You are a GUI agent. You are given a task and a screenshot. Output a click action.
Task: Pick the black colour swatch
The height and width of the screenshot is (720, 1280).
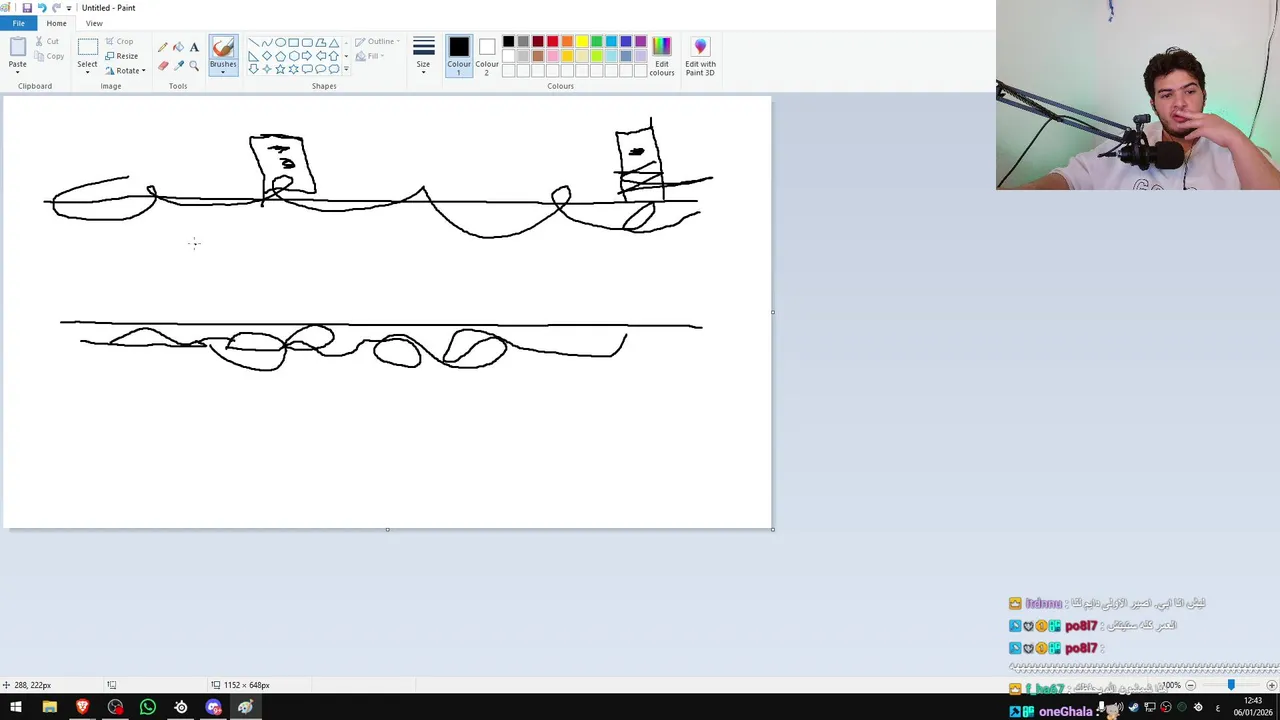coord(508,42)
